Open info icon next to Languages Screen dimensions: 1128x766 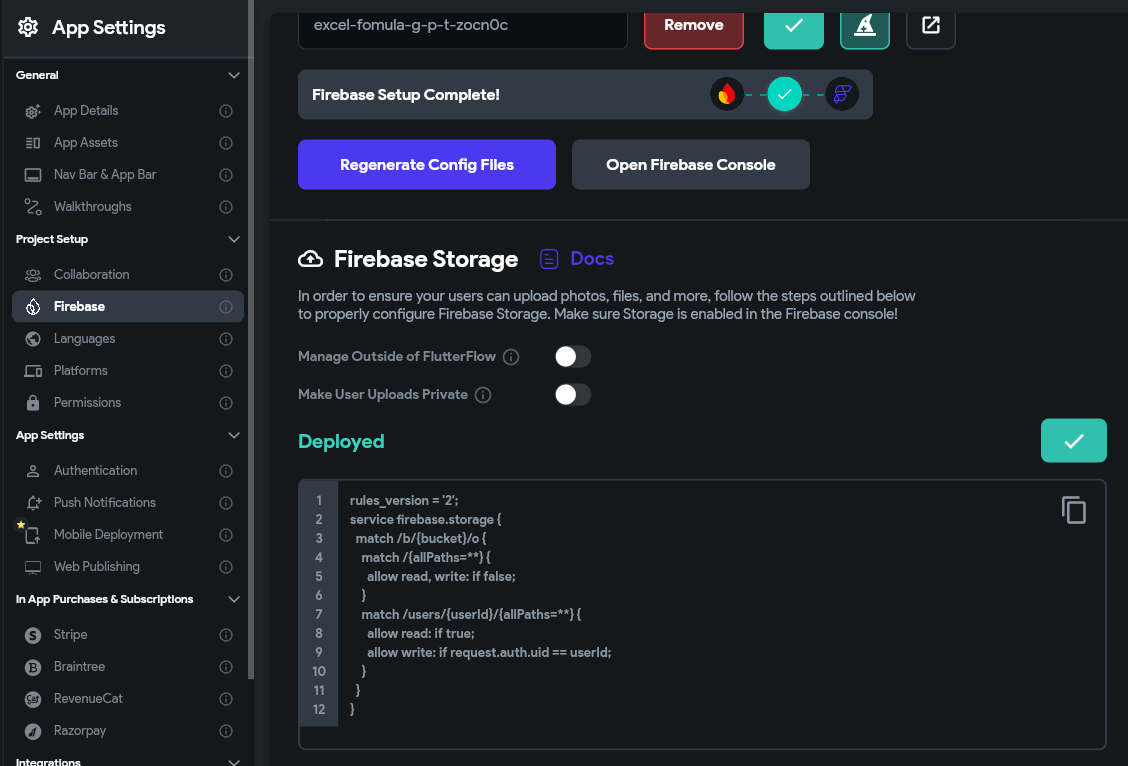point(226,339)
